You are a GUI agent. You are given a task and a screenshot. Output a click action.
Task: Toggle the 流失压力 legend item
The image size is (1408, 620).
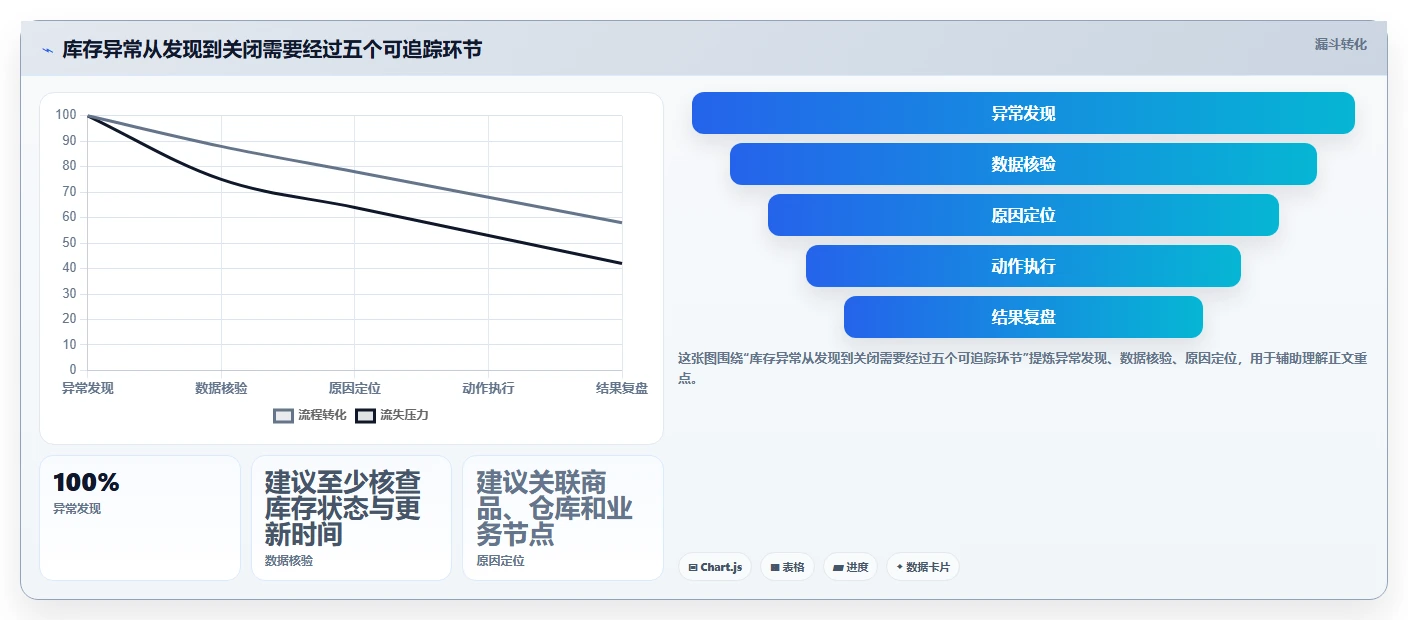coord(392,415)
